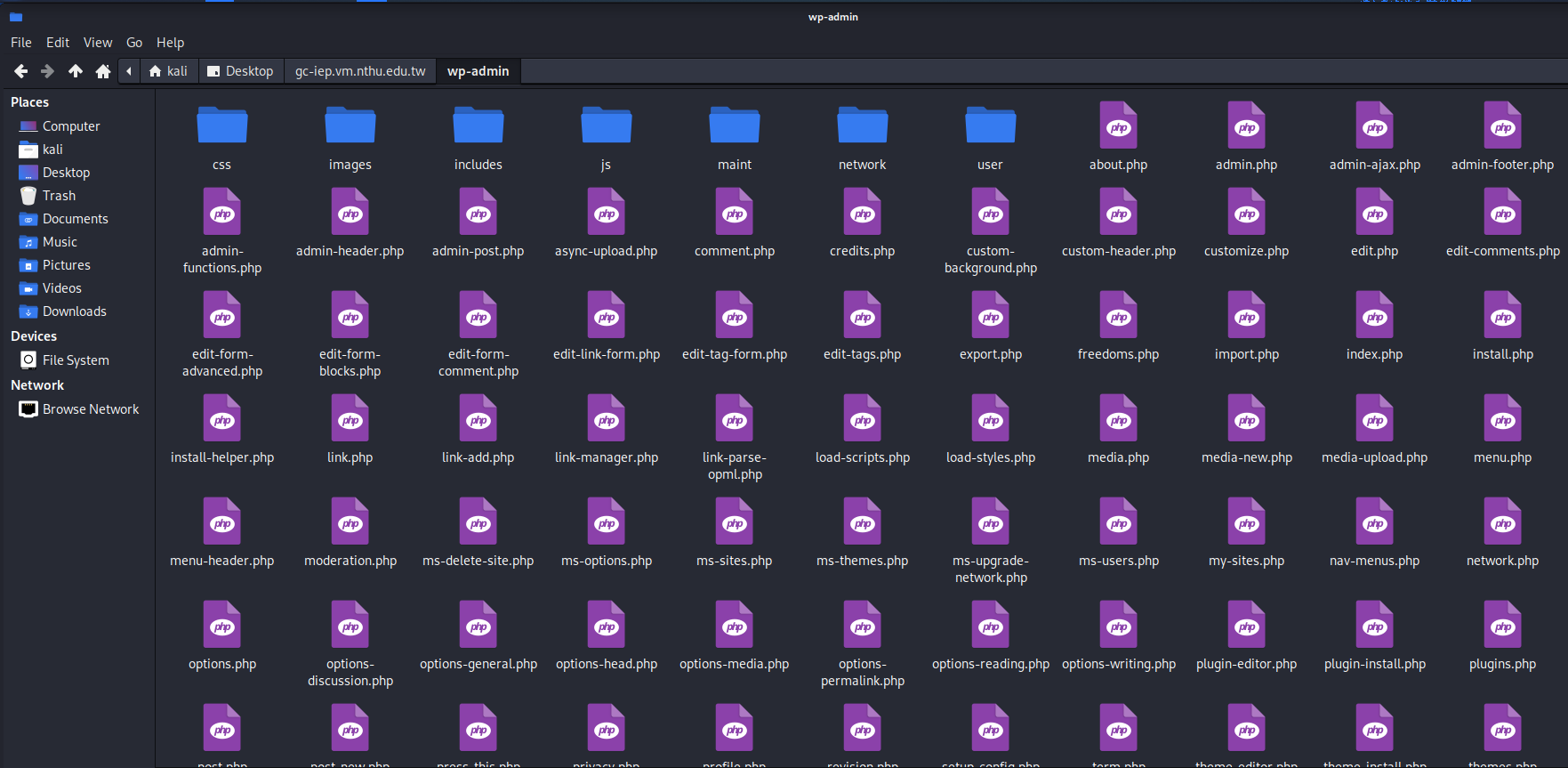Select the moderation.php filename label
This screenshot has height=768, width=1568.
tap(350, 561)
